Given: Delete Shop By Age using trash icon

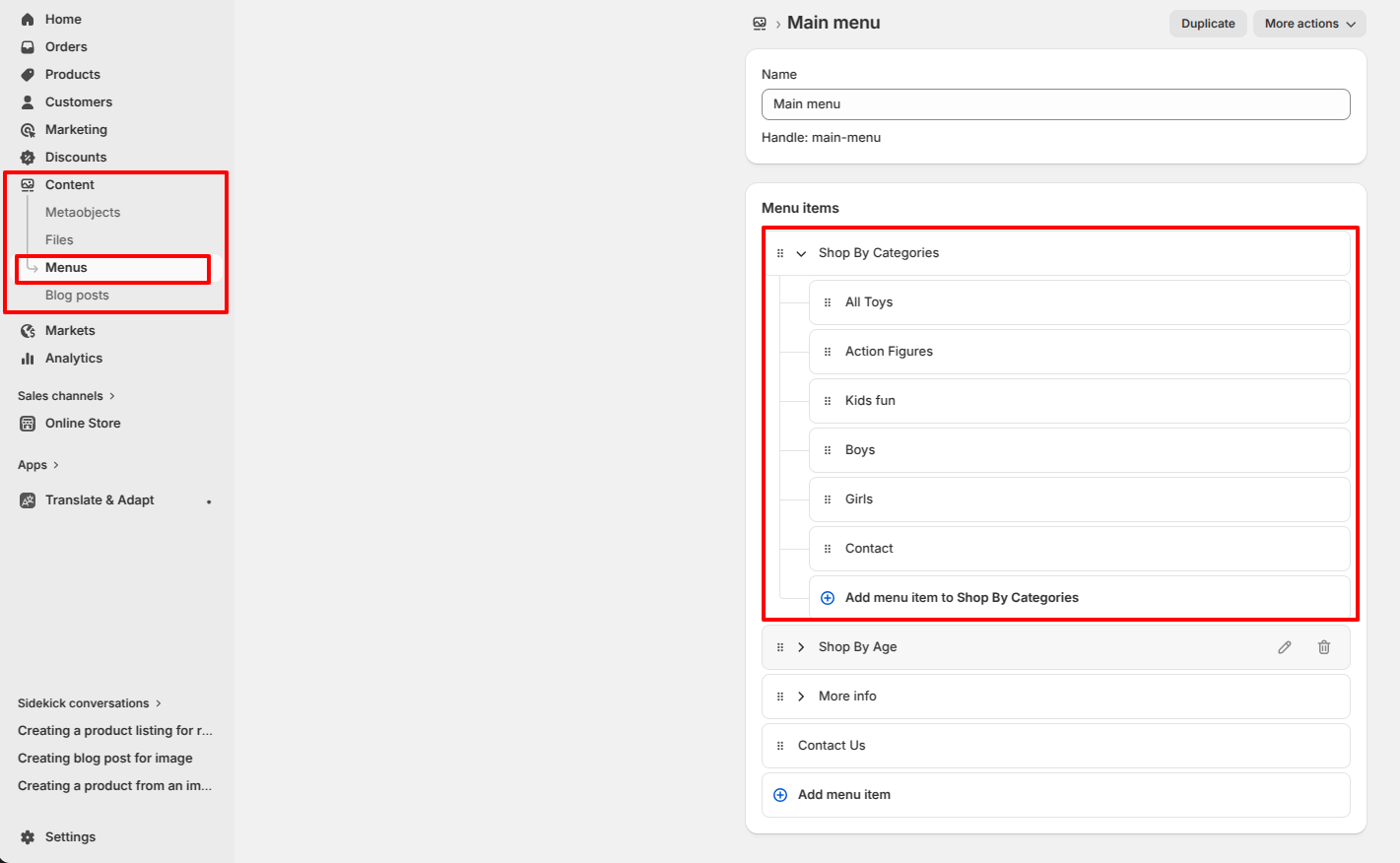Looking at the screenshot, I should point(1324,647).
